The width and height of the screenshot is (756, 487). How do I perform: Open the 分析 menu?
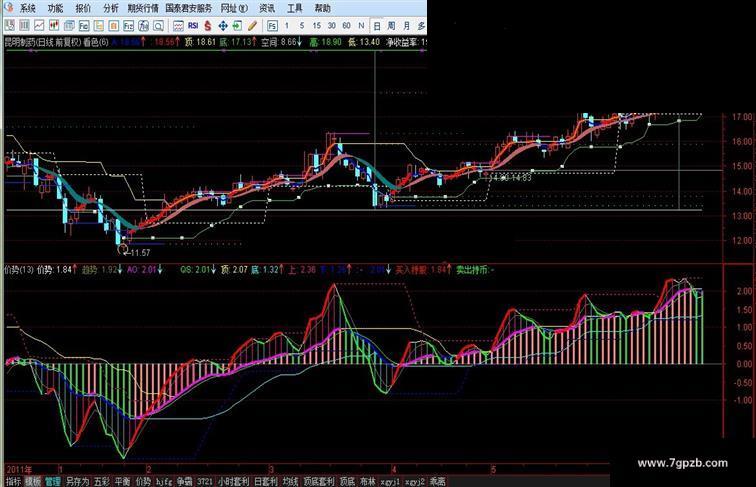click(110, 8)
